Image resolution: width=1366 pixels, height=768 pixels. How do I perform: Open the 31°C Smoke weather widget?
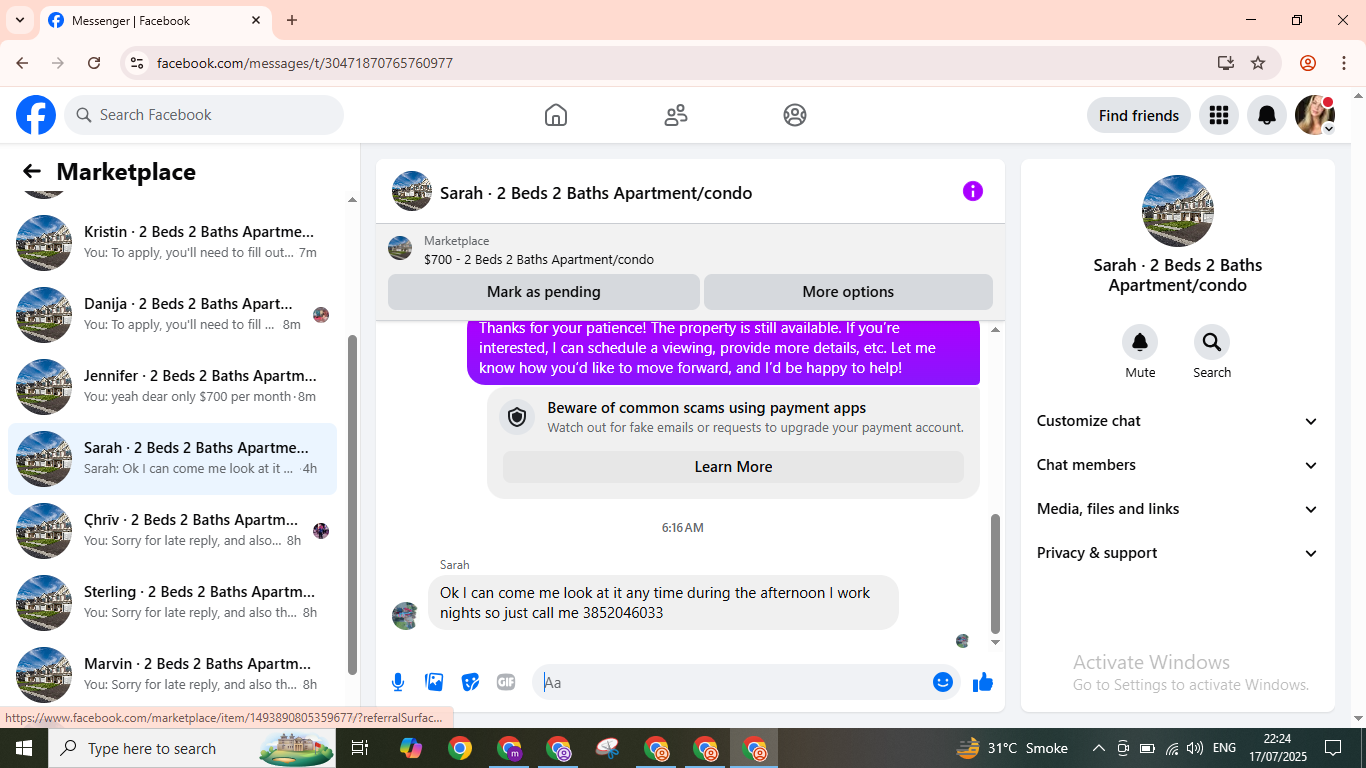[x=1012, y=748]
